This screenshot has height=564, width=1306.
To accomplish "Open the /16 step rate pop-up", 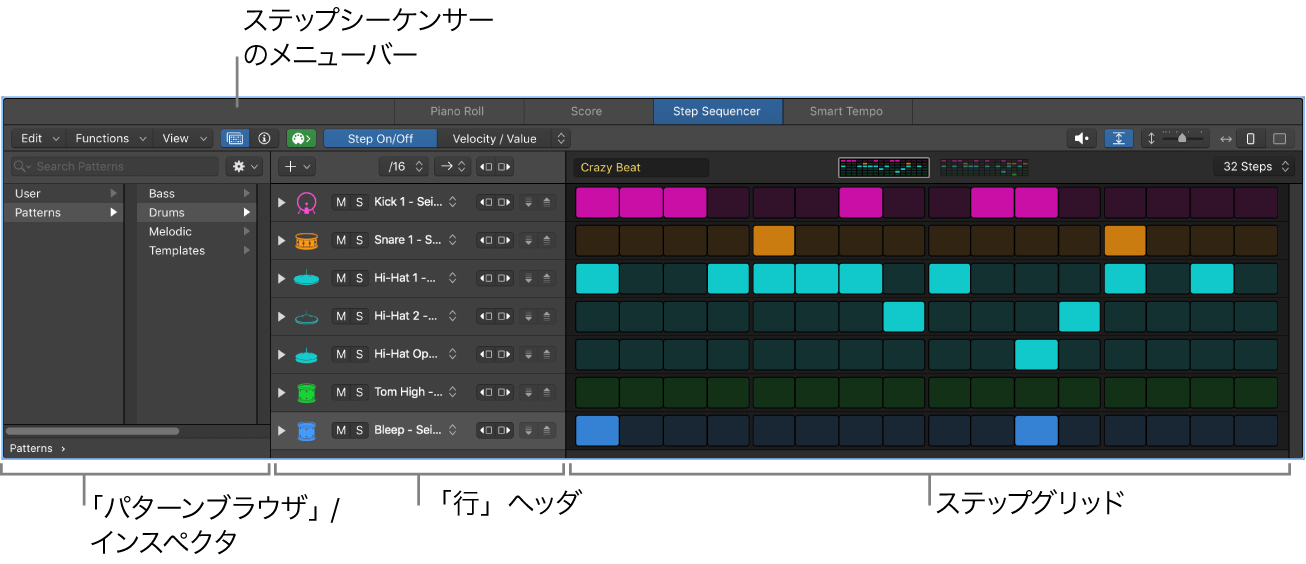I will pos(407,167).
